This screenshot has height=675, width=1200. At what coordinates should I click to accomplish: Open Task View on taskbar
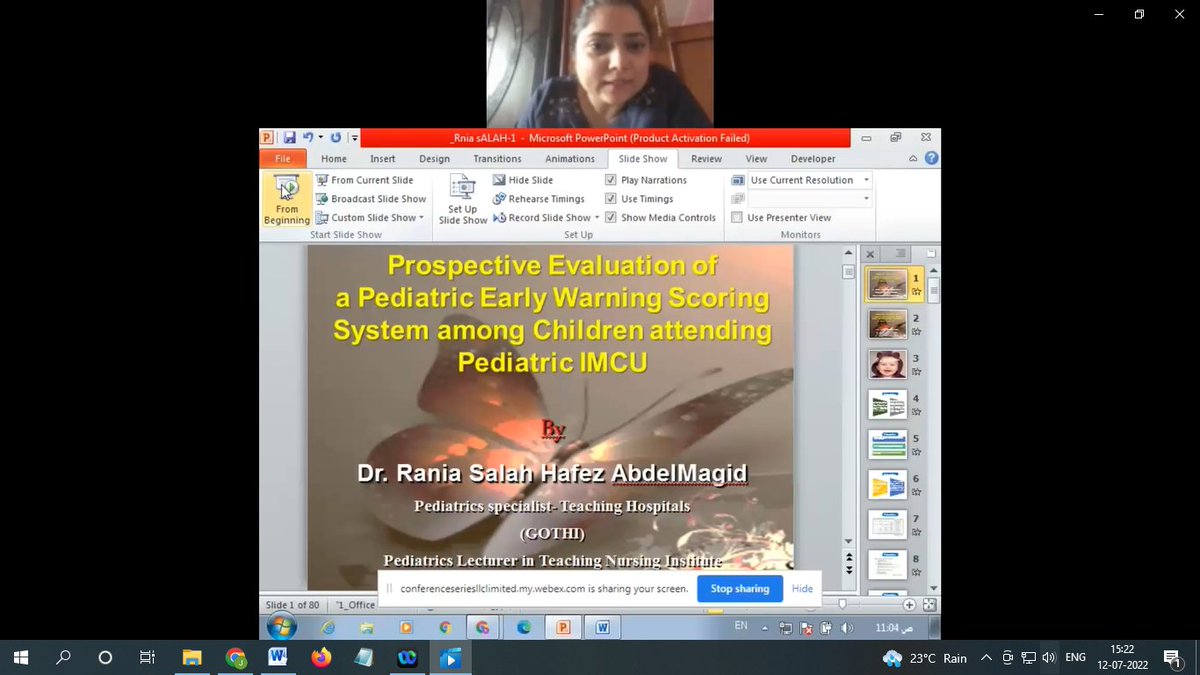pyautogui.click(x=147, y=658)
